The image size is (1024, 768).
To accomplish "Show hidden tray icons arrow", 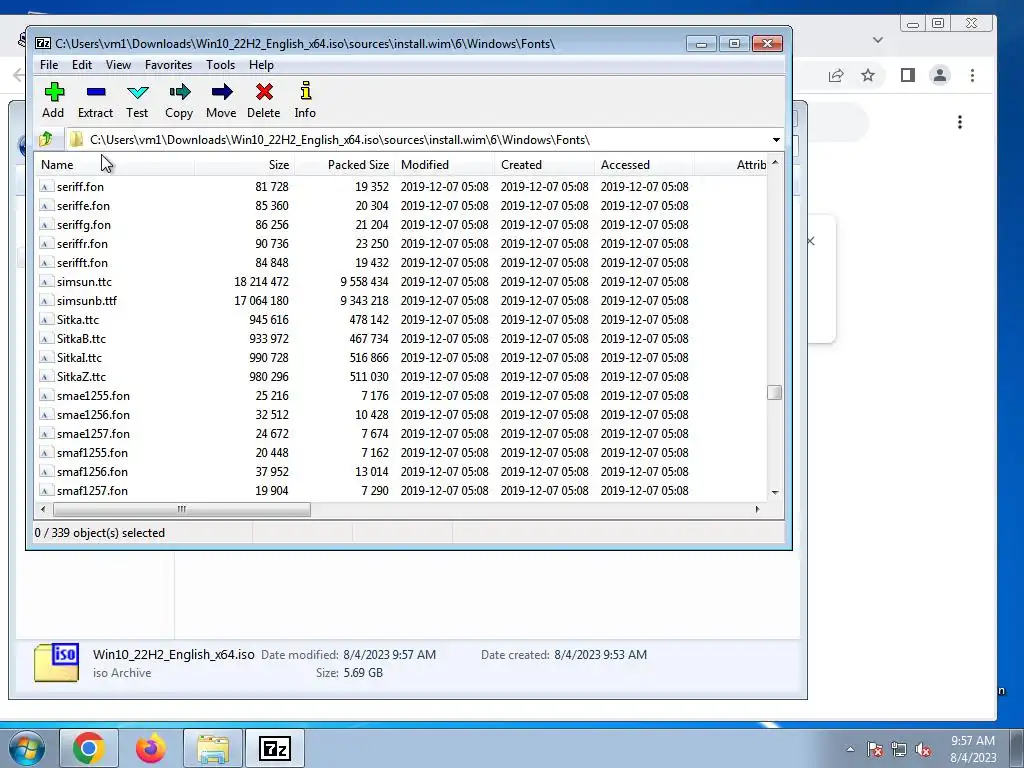I will tap(850, 749).
